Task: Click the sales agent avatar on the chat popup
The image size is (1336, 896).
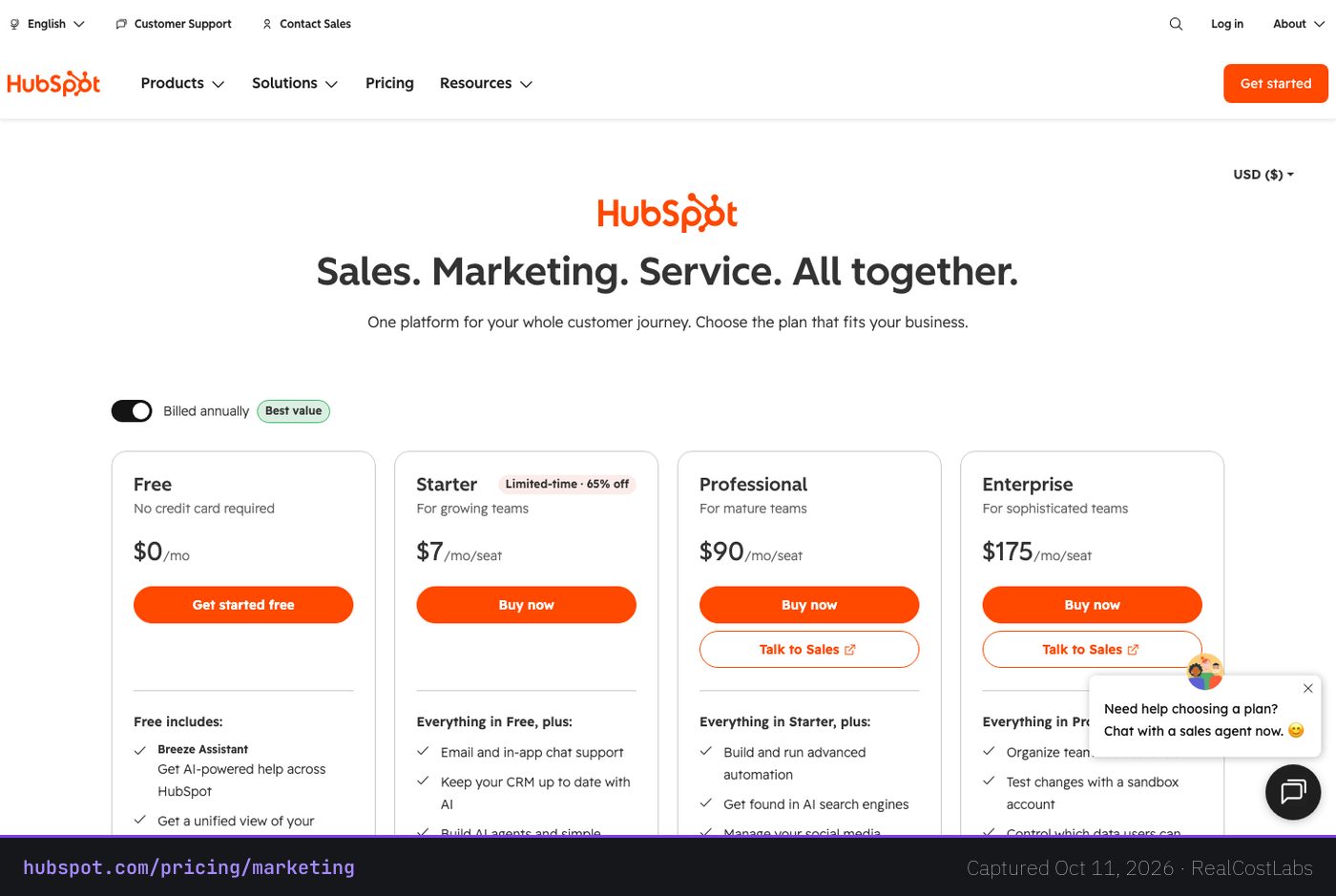Action: pos(1205,672)
